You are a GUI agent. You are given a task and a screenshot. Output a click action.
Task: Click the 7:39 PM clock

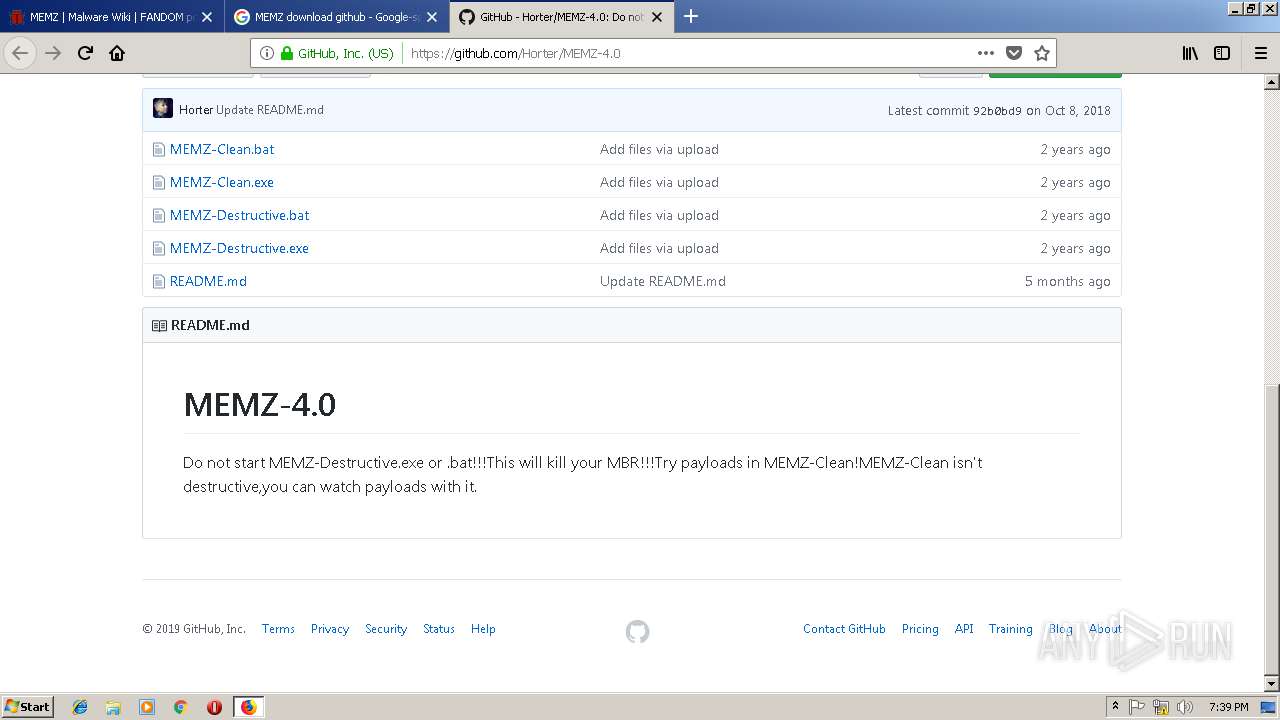pyautogui.click(x=1228, y=707)
